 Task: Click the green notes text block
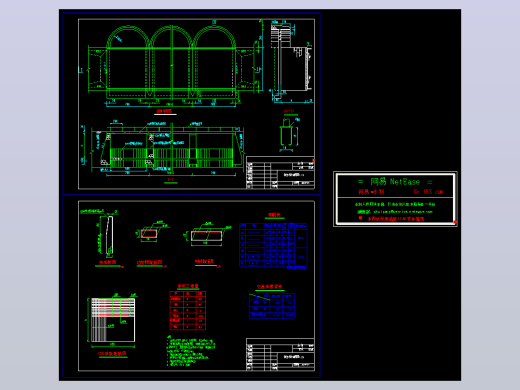[191, 351]
